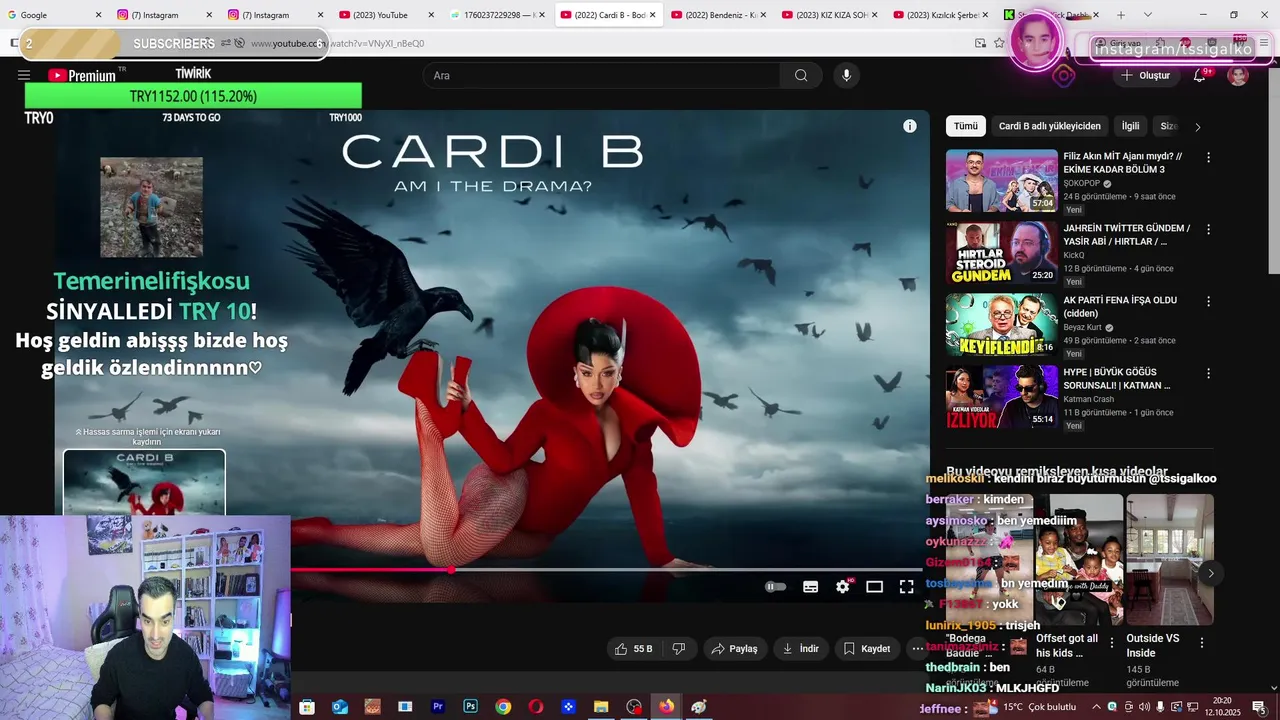The height and width of the screenshot is (720, 1280).
Task: Open options for HYPE BÜYÜK GÖĞÜS video
Action: [1208, 374]
